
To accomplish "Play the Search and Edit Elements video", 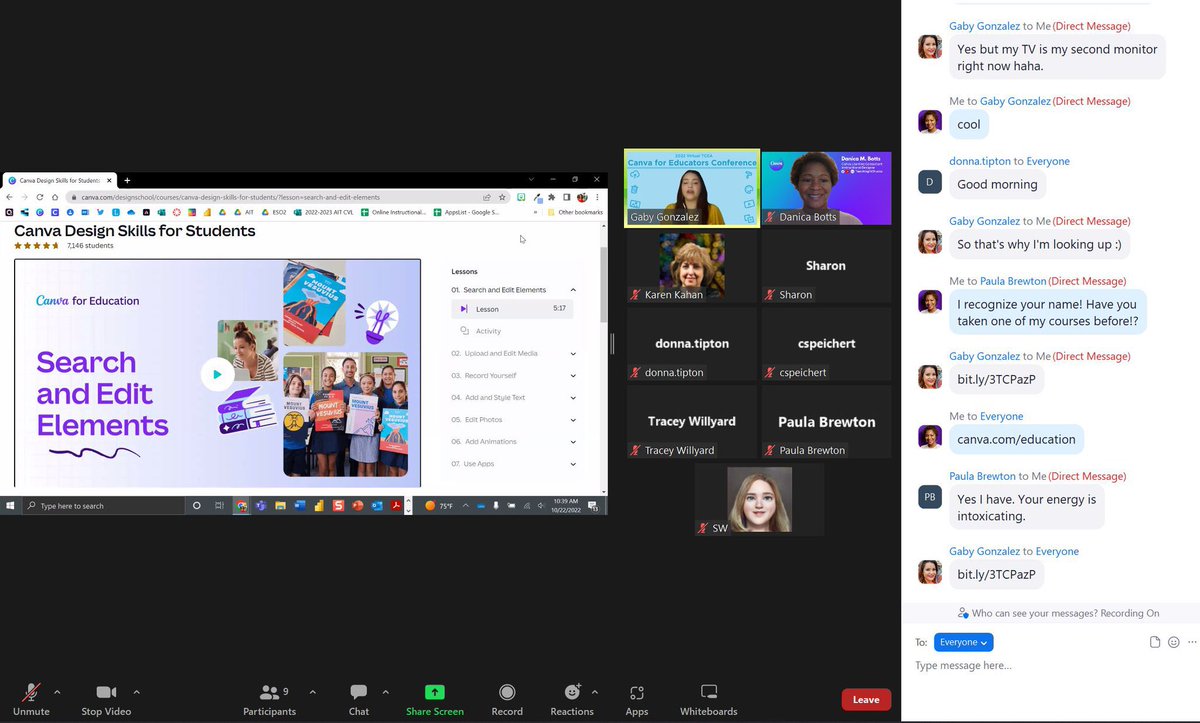I will [217, 375].
